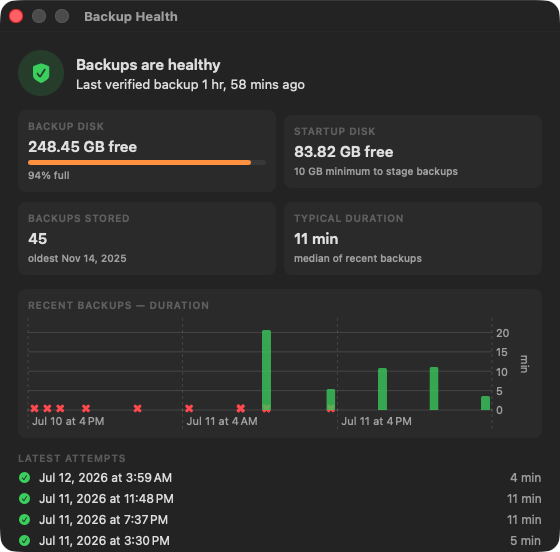
Task: Click the Recent Backups — Duration chart title
Action: tap(119, 306)
